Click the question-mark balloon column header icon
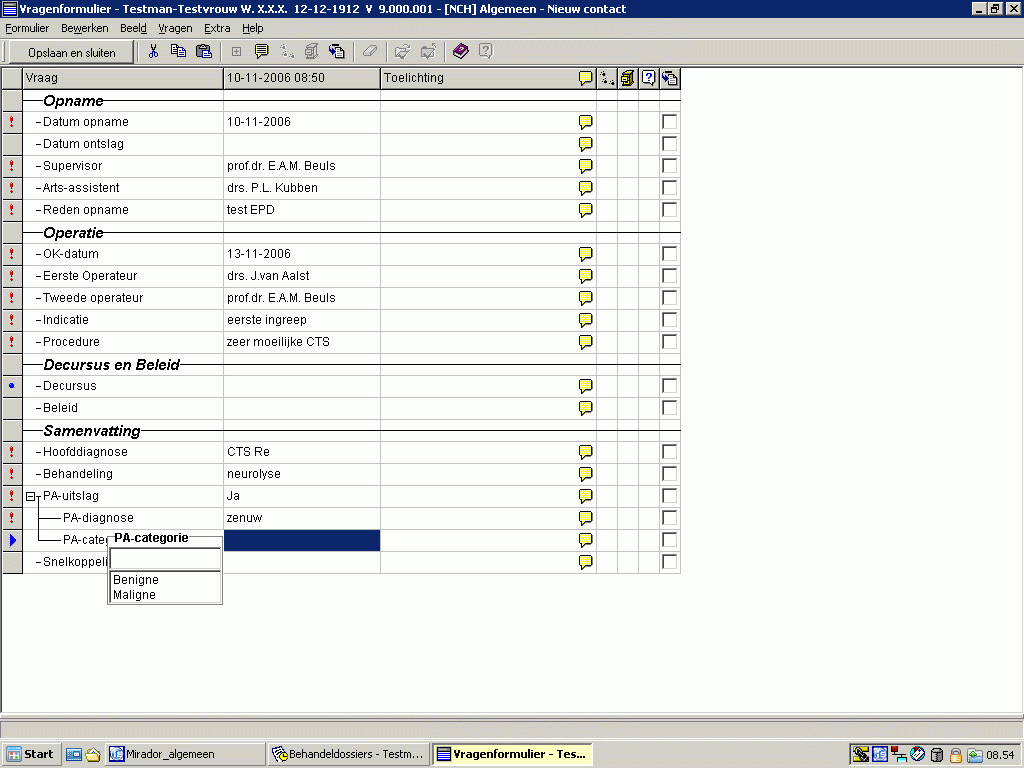 649,78
